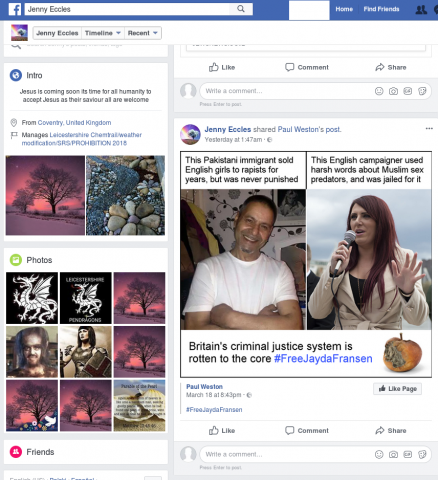Screen dimensions: 438x480
Task: Open the shared meme image
Action: click(306, 264)
